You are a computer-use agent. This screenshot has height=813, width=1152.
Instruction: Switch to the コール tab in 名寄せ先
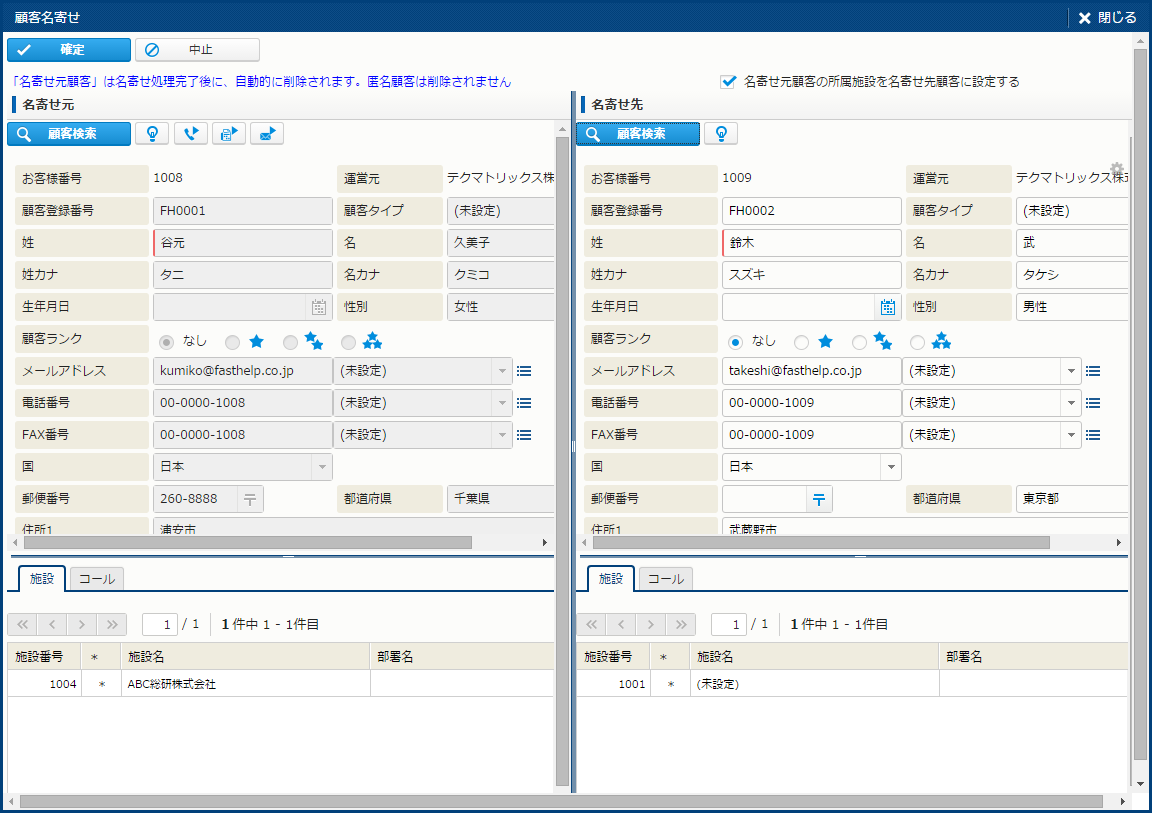click(666, 579)
